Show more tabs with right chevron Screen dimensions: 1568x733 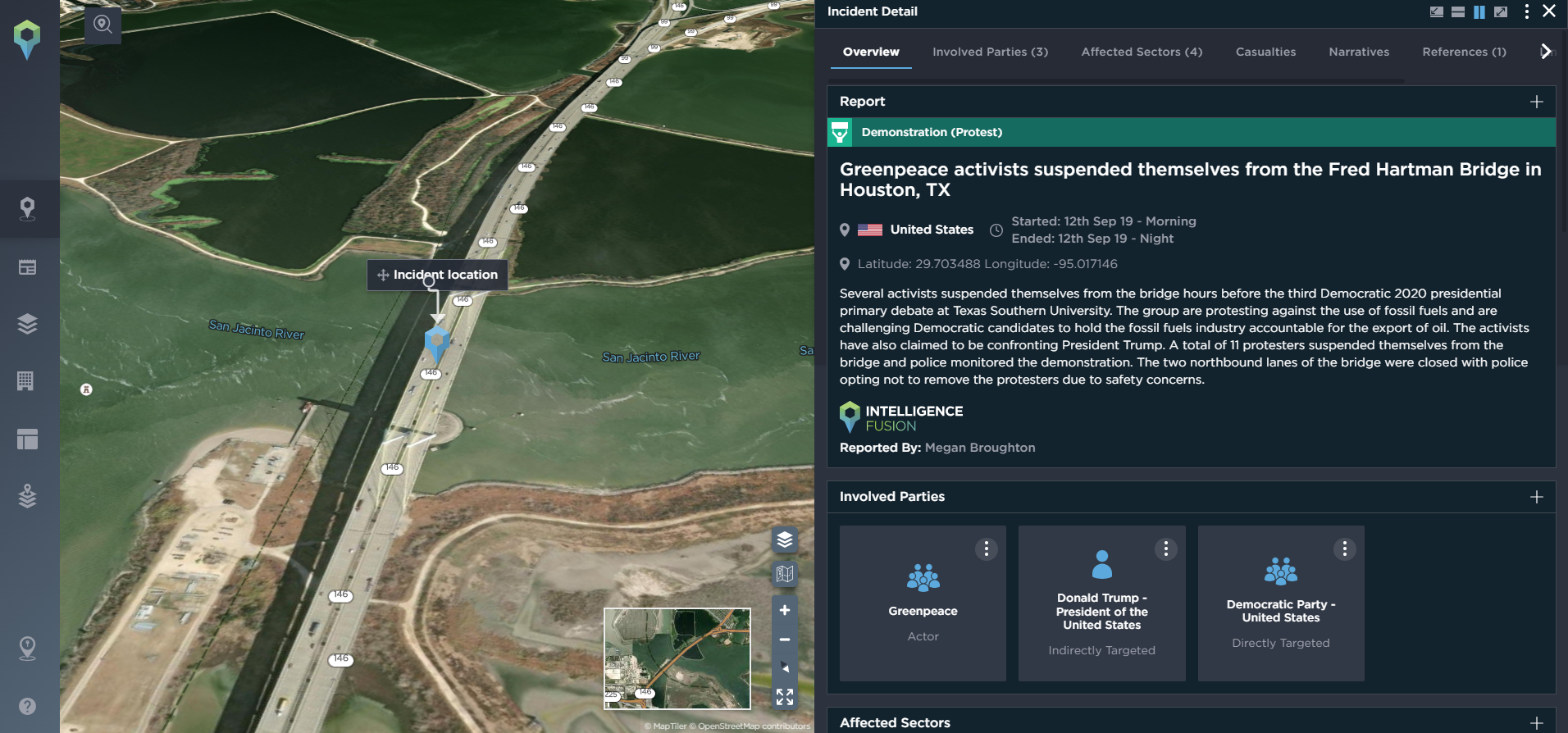point(1546,52)
